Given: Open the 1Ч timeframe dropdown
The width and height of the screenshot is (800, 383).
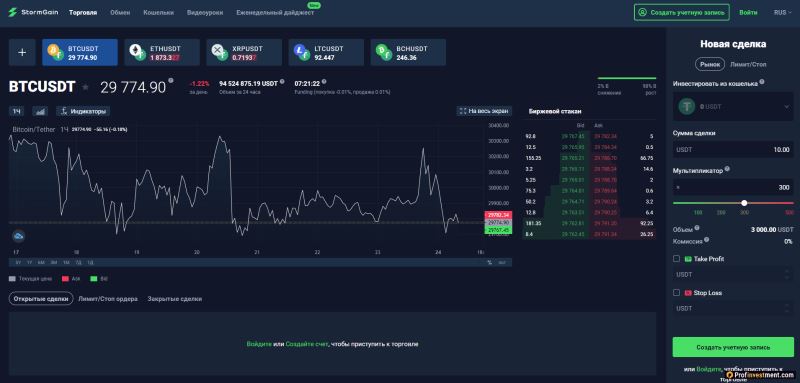Looking at the screenshot, I should [17, 111].
